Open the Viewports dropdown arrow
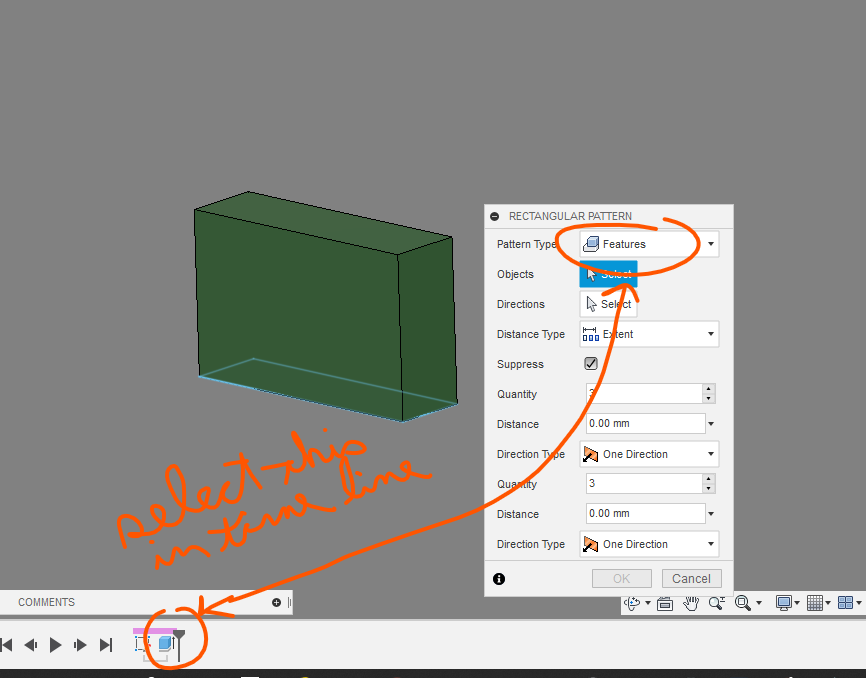Screen dimensions: 866x678 (859, 603)
